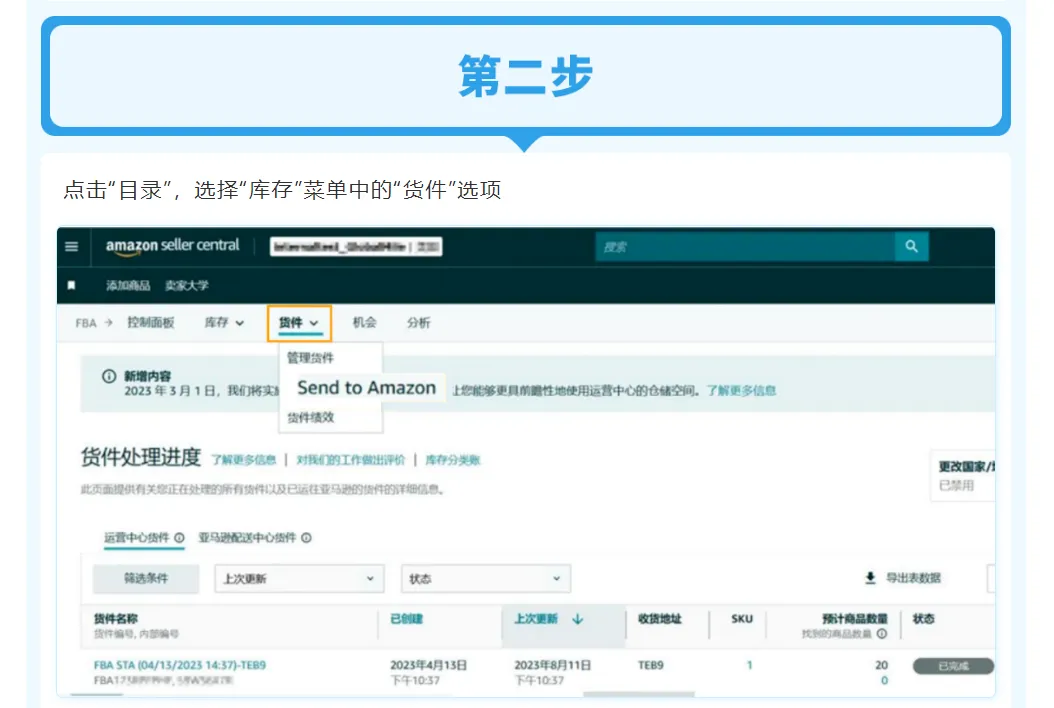Open the 状态 filter dropdown

point(486,578)
